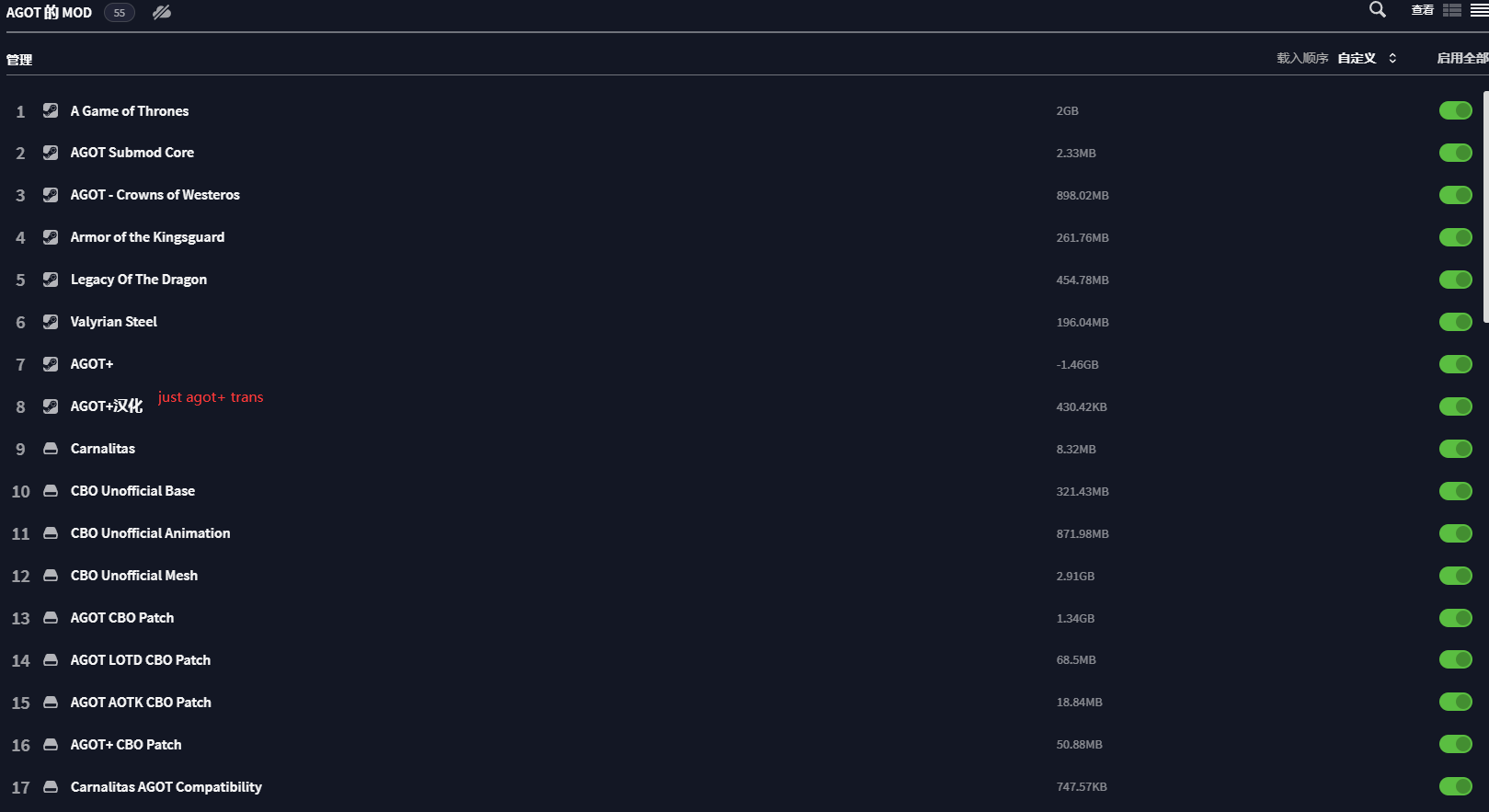This screenshot has width=1489, height=812.
Task: Click local drive icon beside AGOT CBO Patch
Action: 51,618
